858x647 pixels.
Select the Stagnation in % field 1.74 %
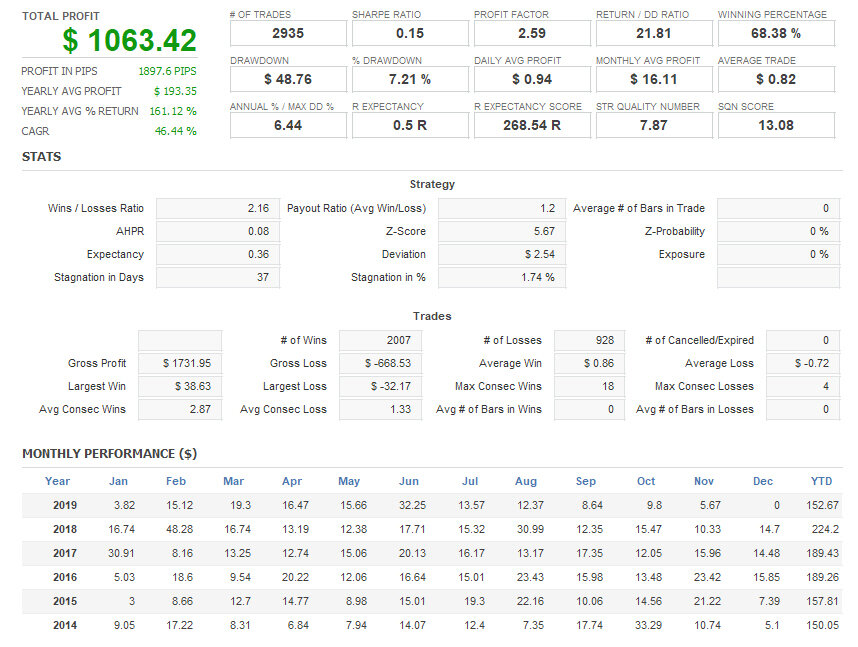(x=502, y=278)
